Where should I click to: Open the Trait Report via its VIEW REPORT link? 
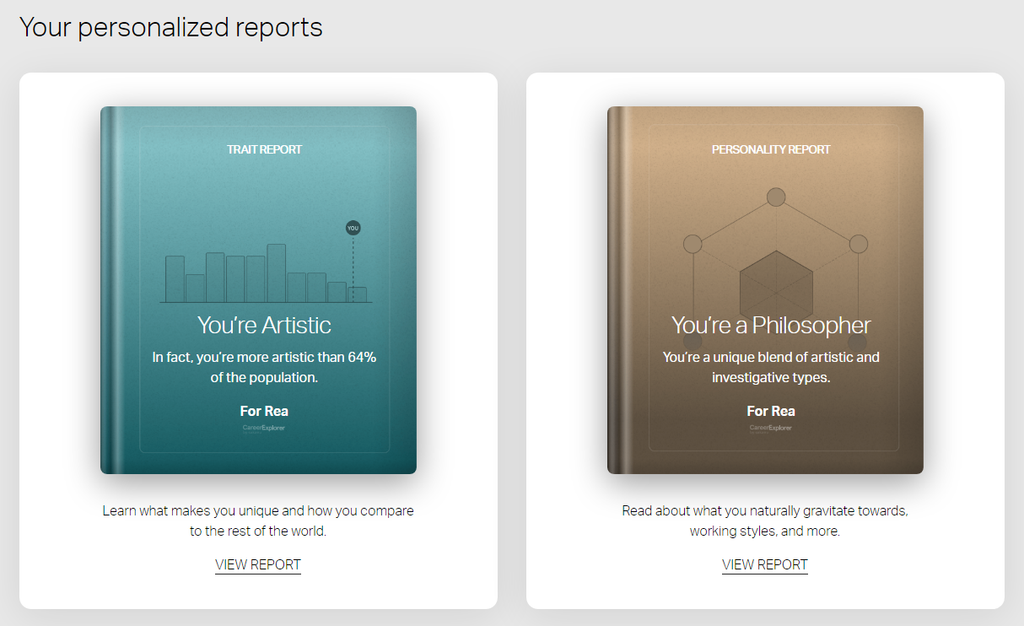(x=258, y=564)
